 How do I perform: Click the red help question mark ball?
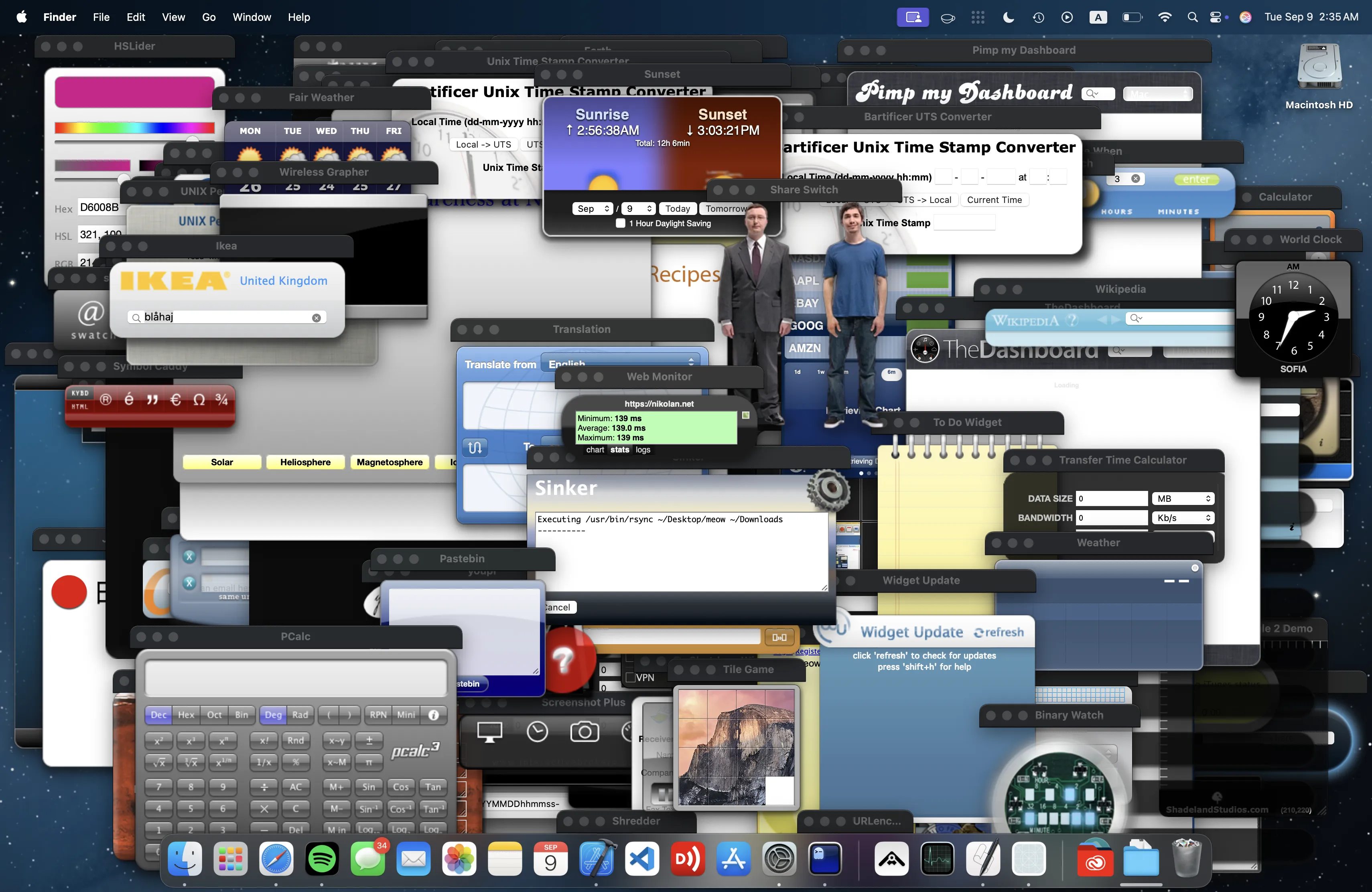(564, 660)
